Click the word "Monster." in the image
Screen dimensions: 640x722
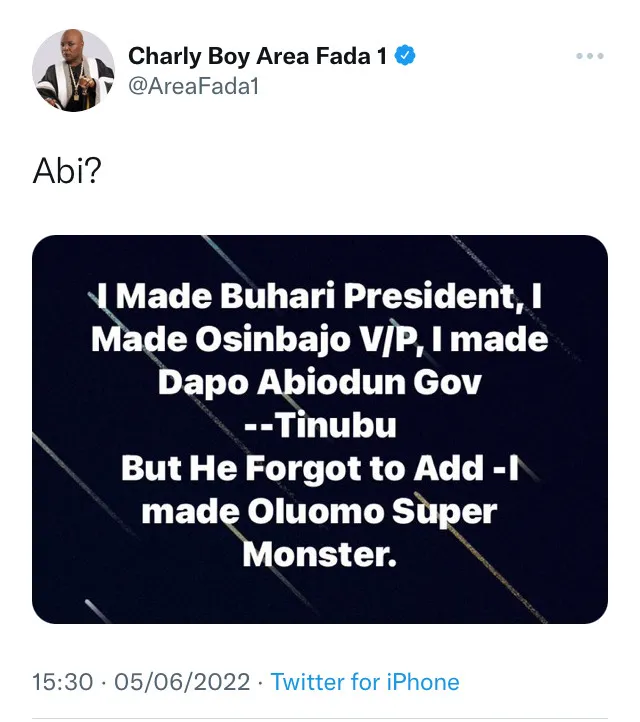click(320, 554)
